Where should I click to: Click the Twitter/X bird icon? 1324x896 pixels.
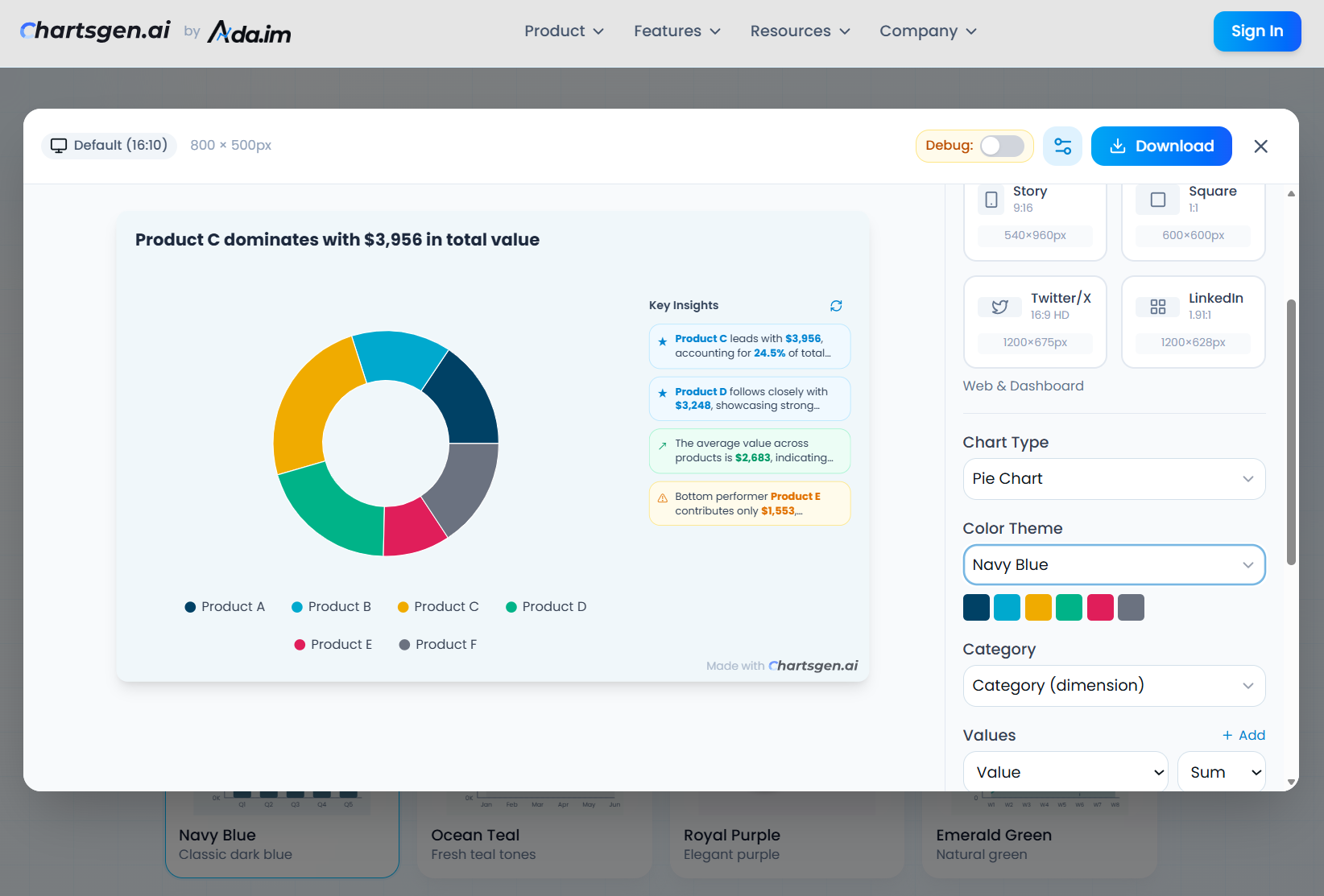pos(999,307)
